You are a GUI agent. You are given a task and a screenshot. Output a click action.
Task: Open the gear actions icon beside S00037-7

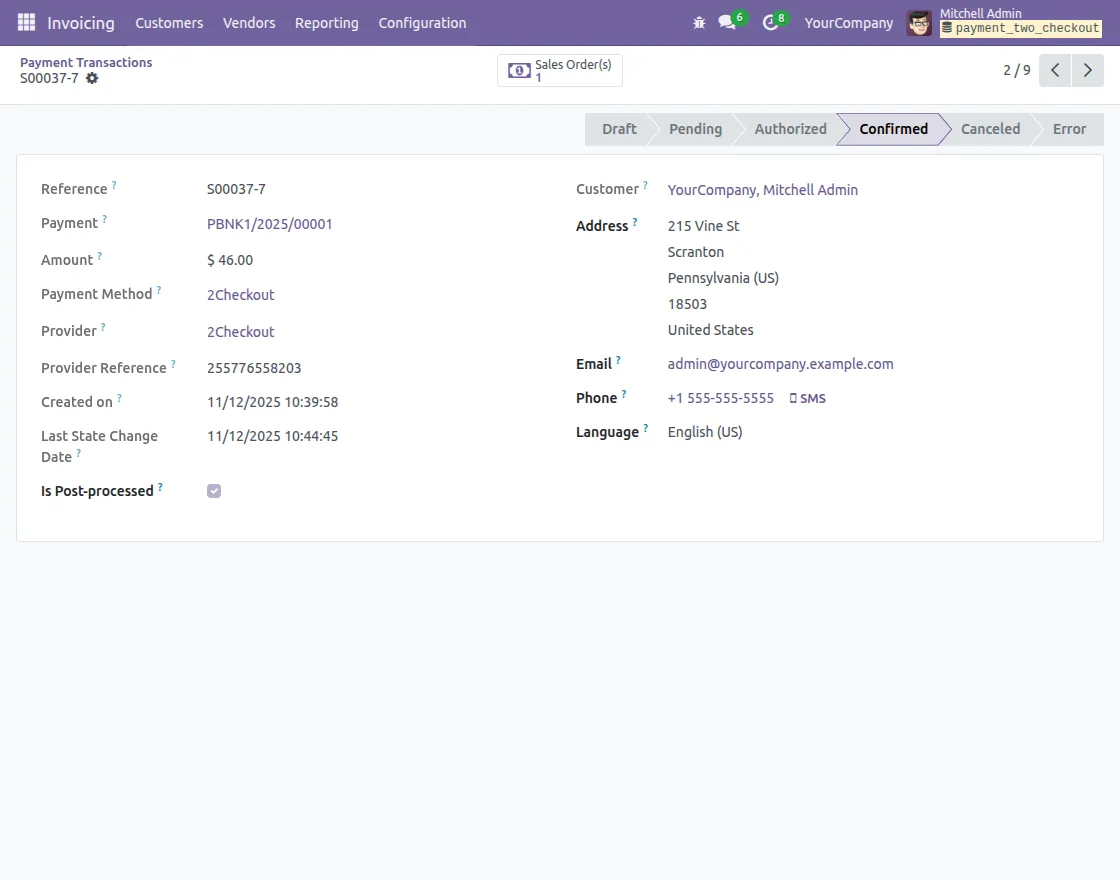pyautogui.click(x=92, y=78)
